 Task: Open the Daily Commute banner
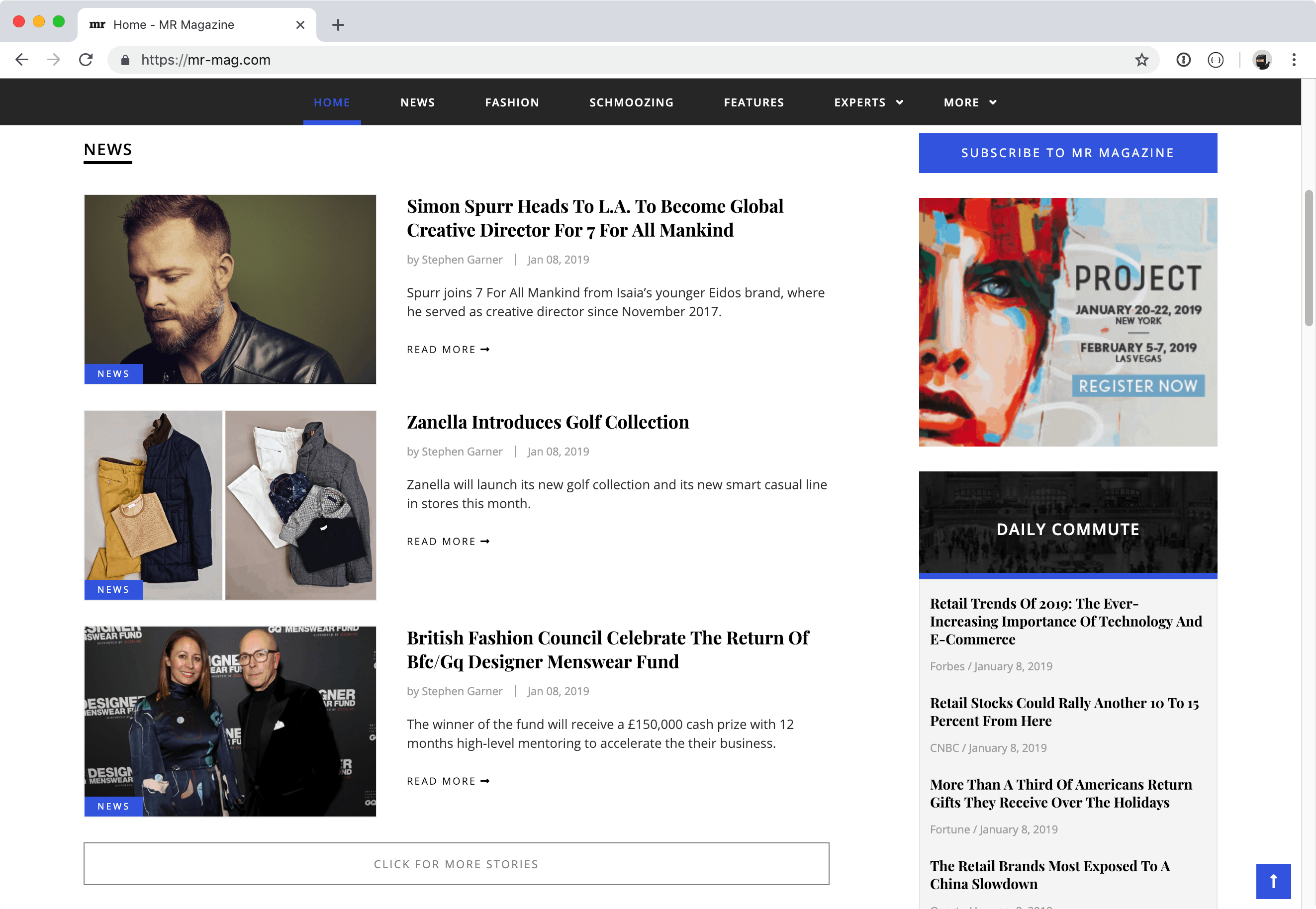coord(1068,525)
